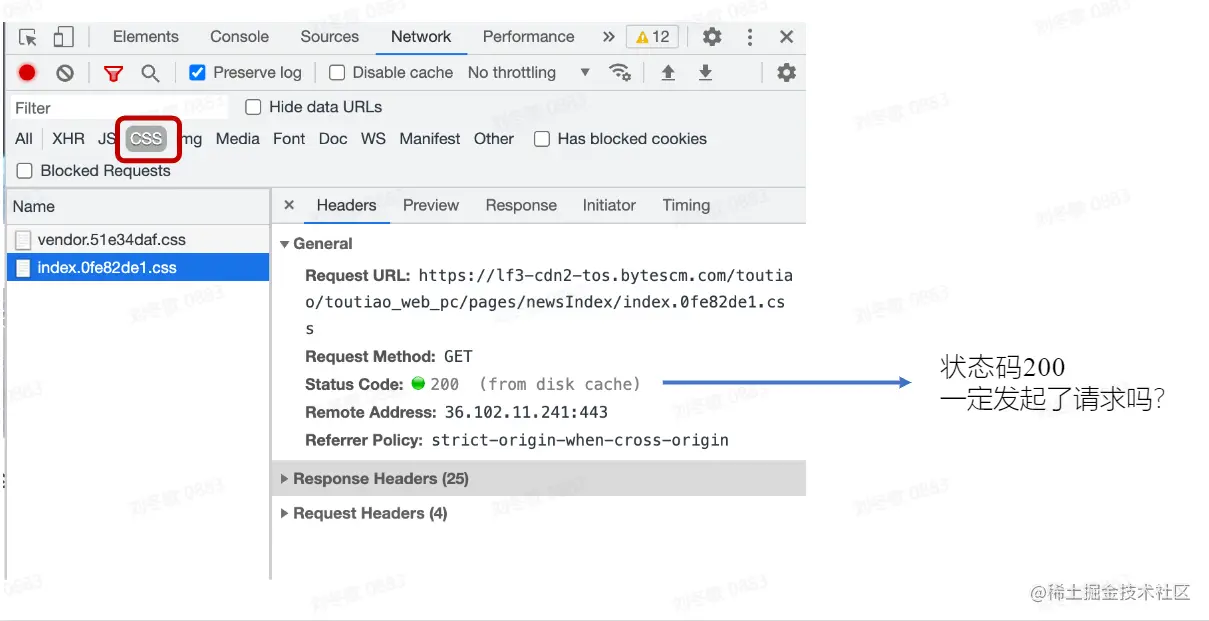
Task: Switch to the Console tab
Action: (239, 37)
